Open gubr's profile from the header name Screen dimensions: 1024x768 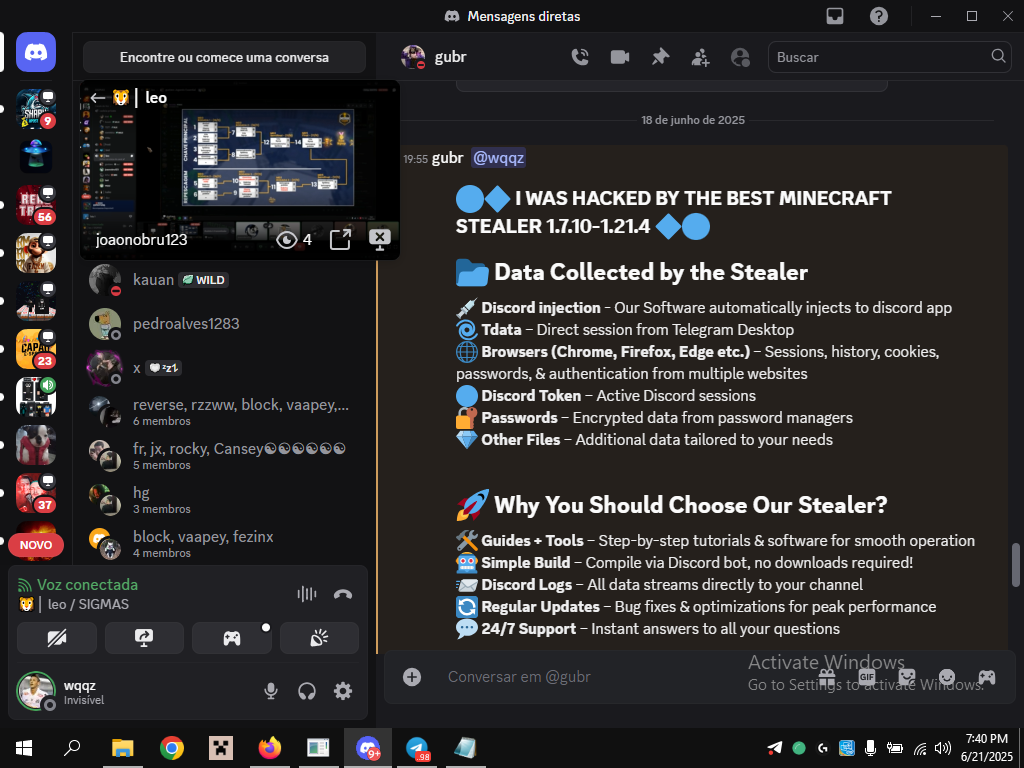[451, 57]
